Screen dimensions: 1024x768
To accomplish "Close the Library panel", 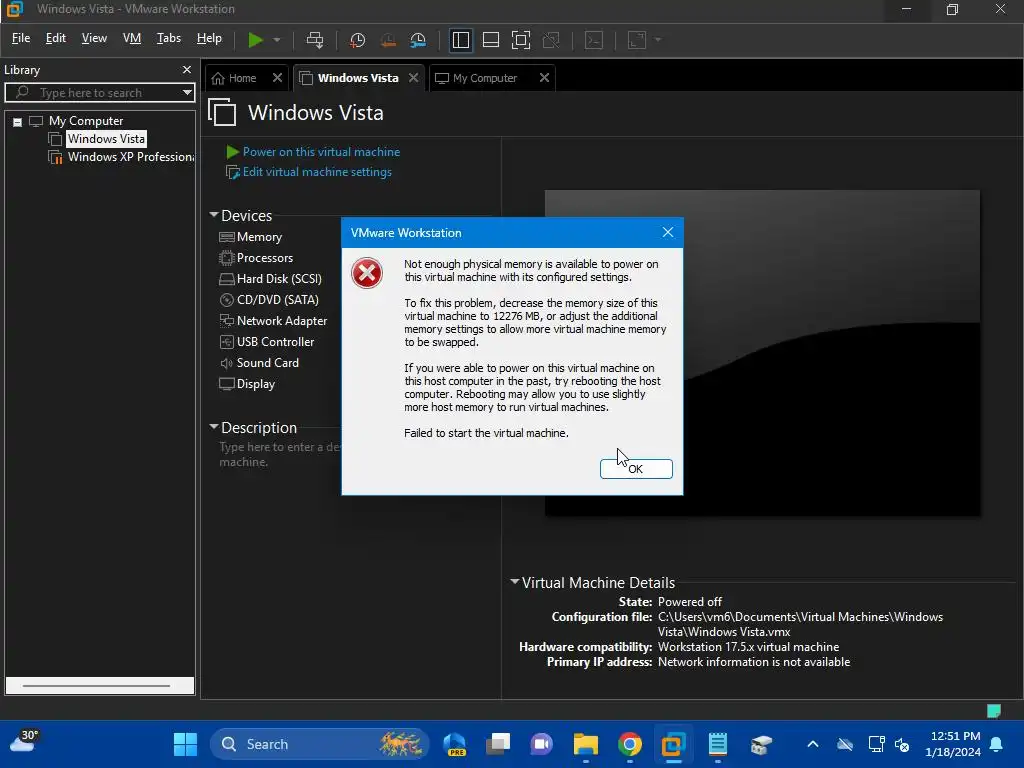I will 187,69.
